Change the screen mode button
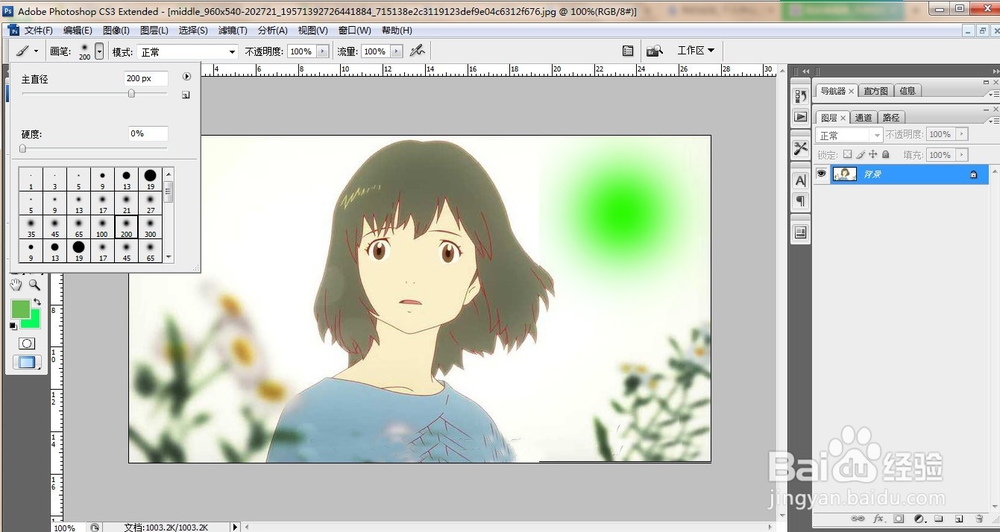The width and height of the screenshot is (1000, 532). pos(26,362)
